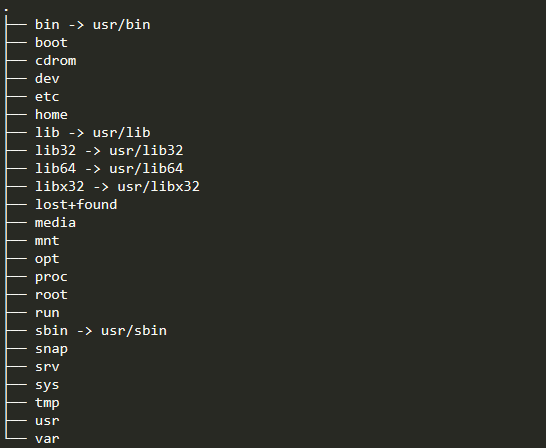Click the srv directory name

coord(47,367)
